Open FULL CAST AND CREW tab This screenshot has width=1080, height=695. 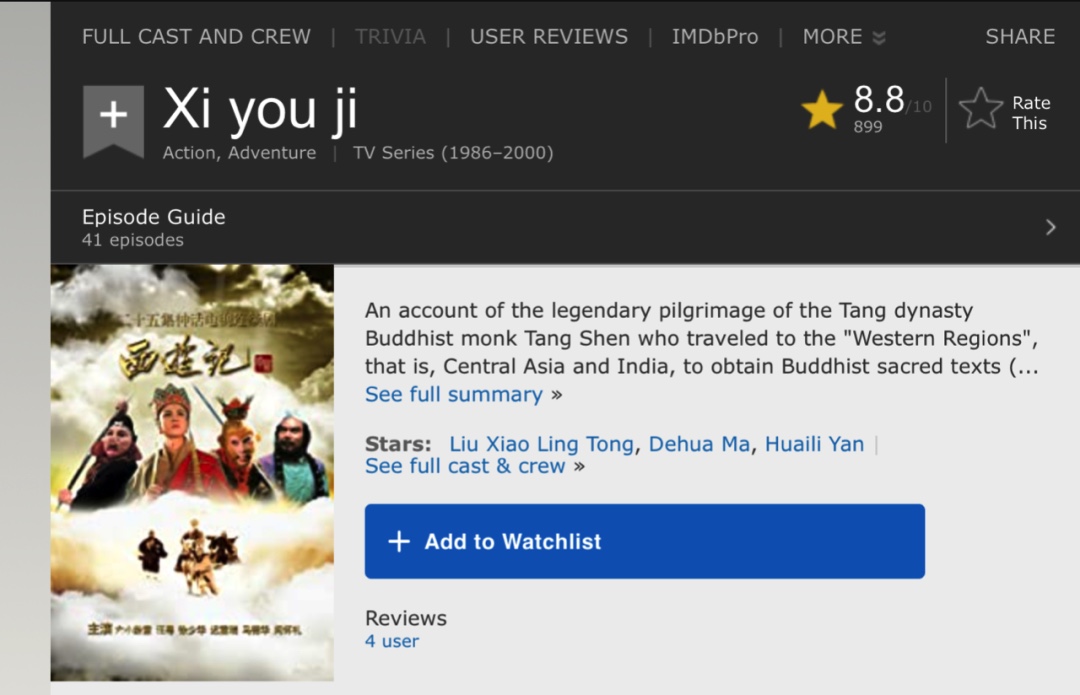pyautogui.click(x=196, y=37)
